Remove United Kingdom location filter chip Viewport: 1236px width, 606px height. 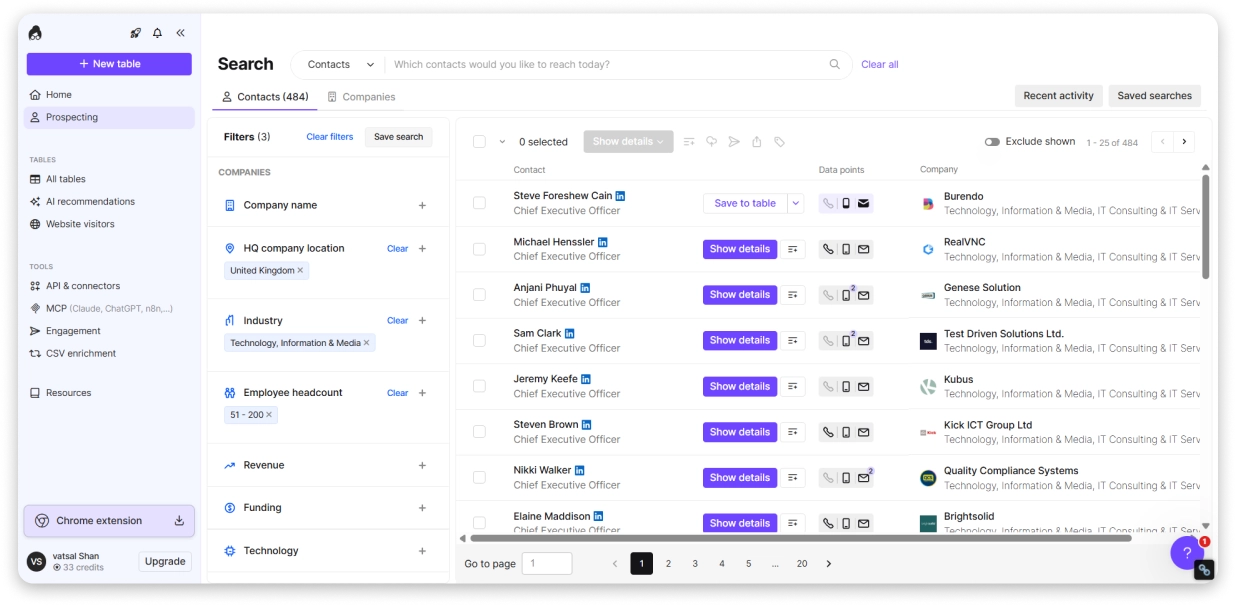300,270
